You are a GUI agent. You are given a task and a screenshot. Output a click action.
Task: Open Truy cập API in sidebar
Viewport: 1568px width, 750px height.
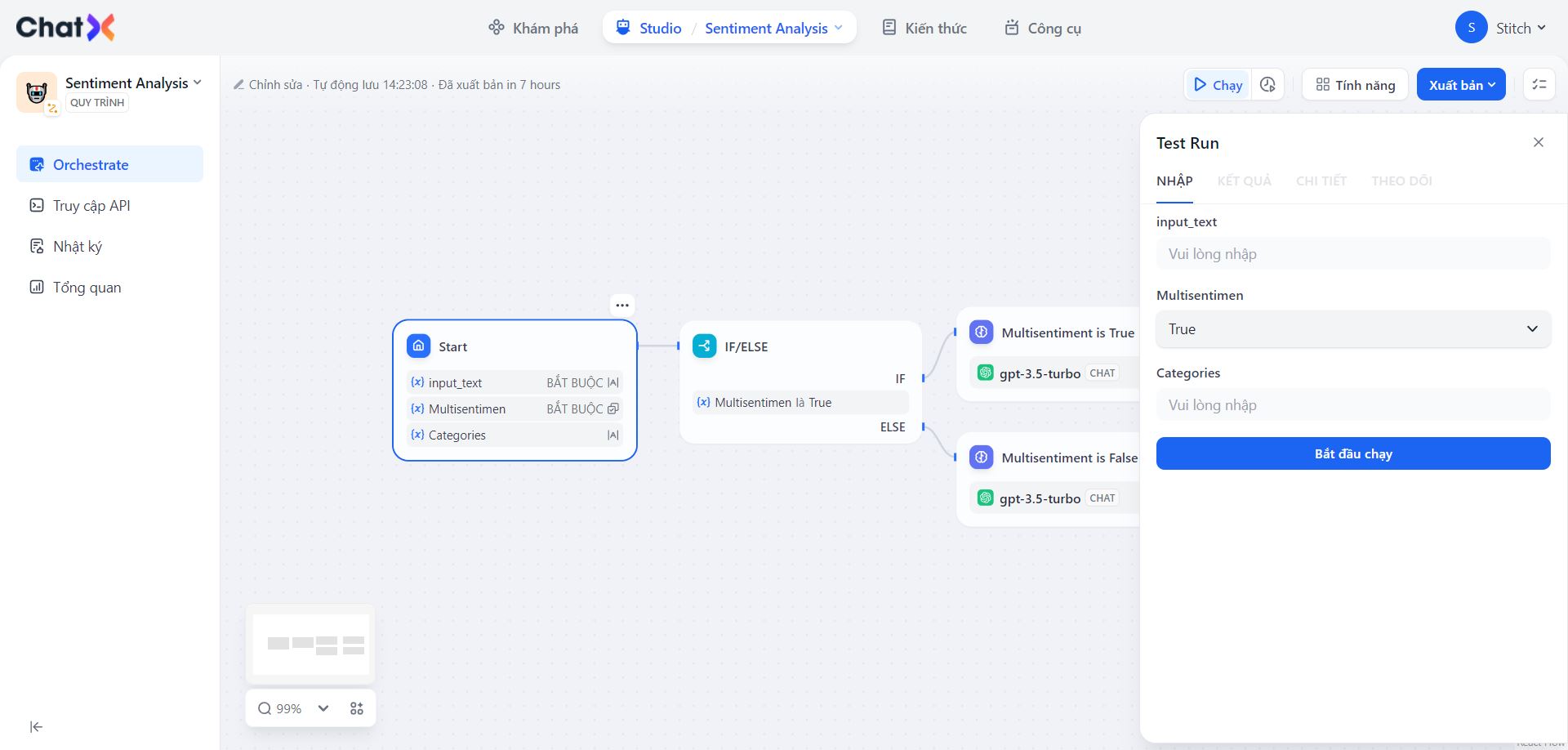91,206
